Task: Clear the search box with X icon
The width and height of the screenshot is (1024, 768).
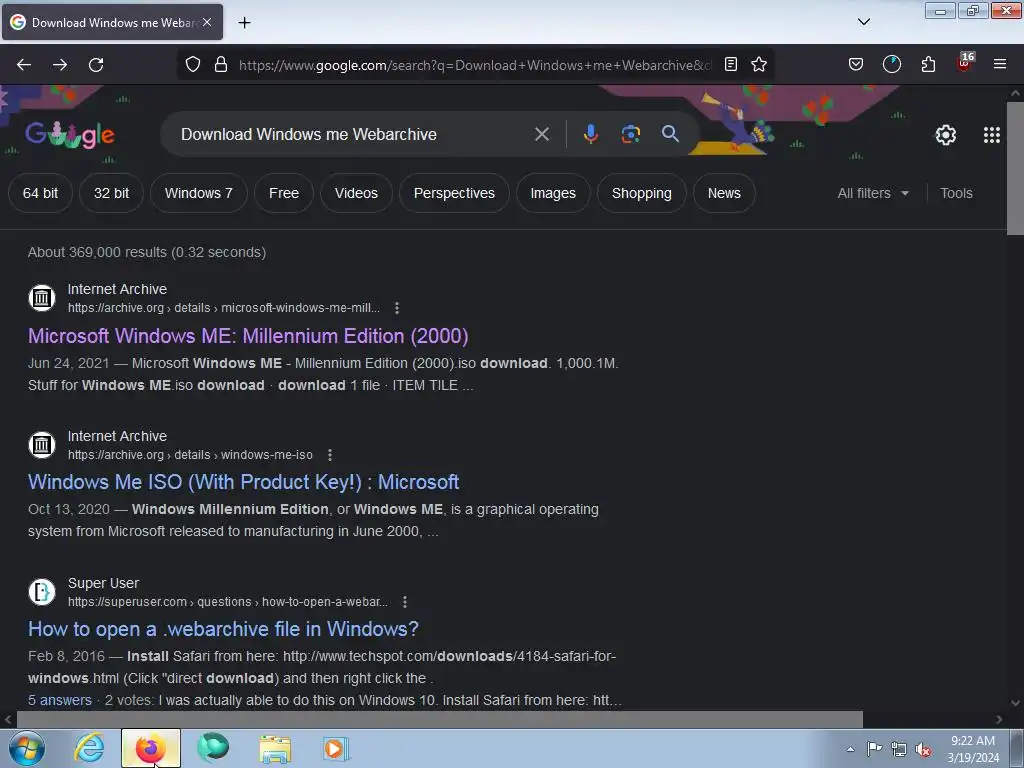Action: (x=541, y=135)
